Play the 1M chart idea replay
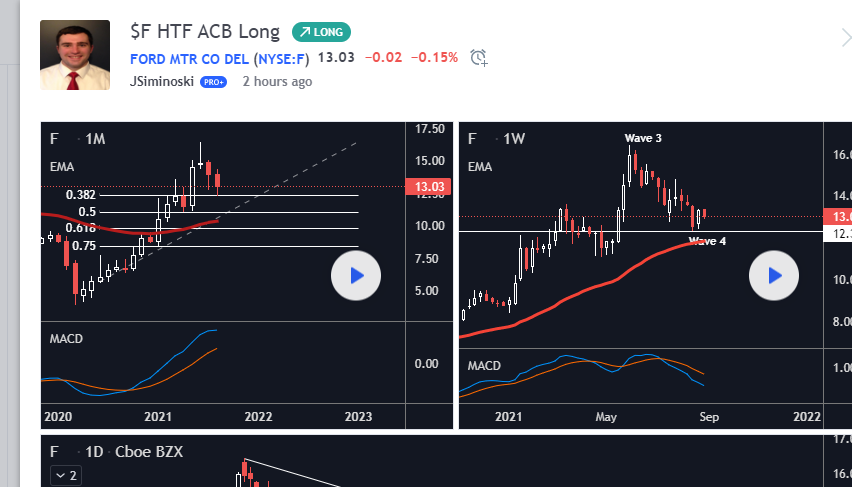This screenshot has height=487, width=852. [355, 275]
